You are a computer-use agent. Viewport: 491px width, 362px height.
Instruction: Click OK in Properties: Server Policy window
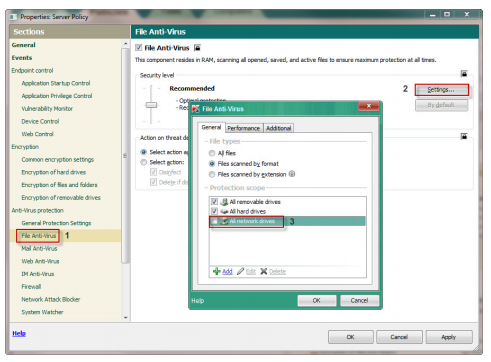[x=351, y=337]
